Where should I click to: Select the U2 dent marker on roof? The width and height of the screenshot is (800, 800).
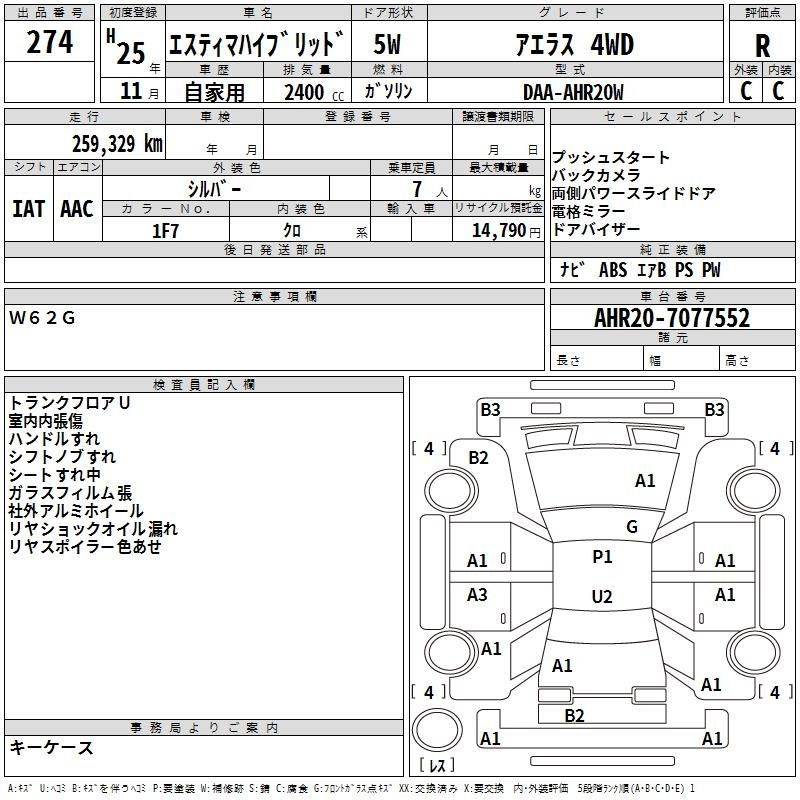click(602, 596)
